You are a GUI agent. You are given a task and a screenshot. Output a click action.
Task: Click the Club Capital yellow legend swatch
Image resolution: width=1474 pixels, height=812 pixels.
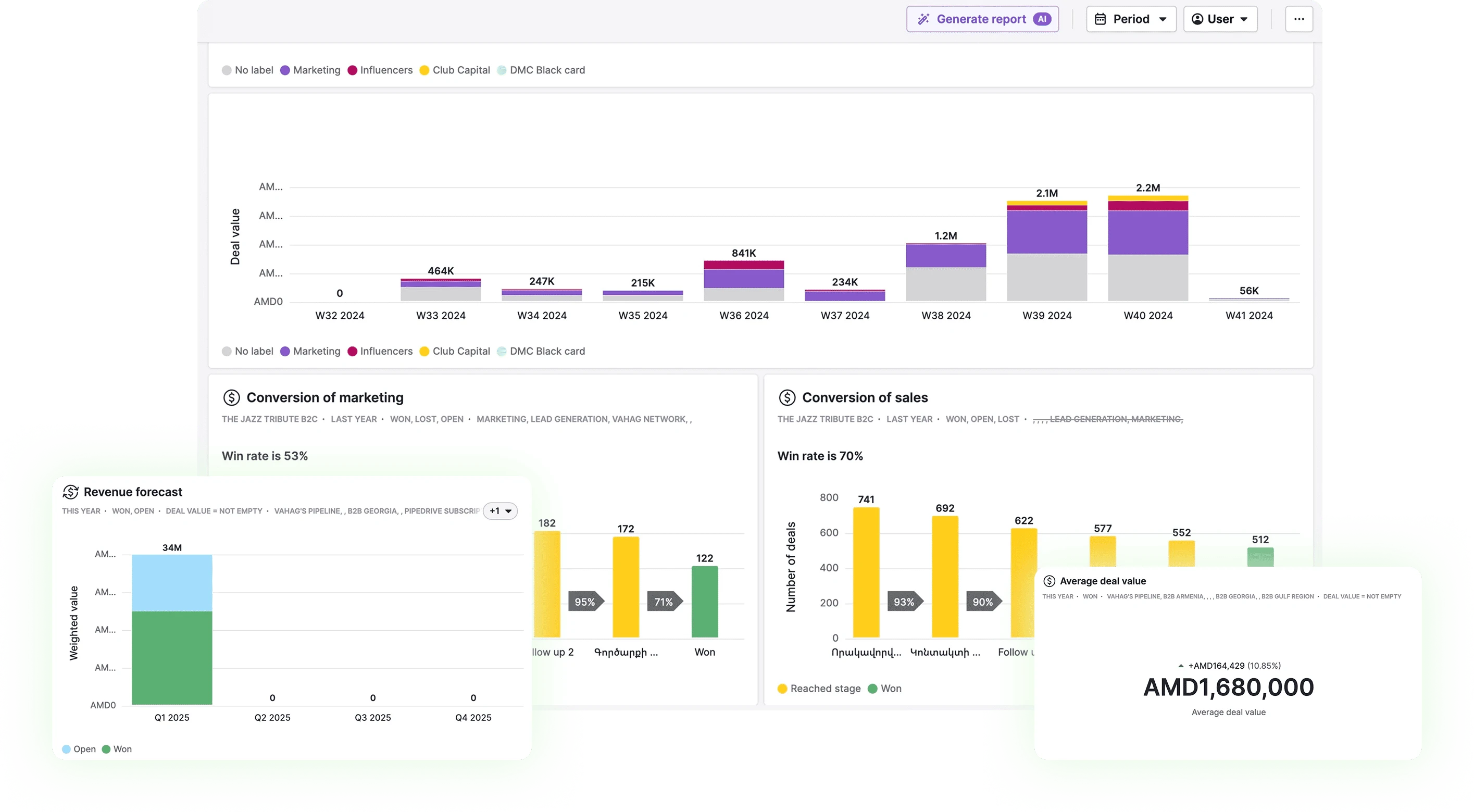(x=424, y=352)
